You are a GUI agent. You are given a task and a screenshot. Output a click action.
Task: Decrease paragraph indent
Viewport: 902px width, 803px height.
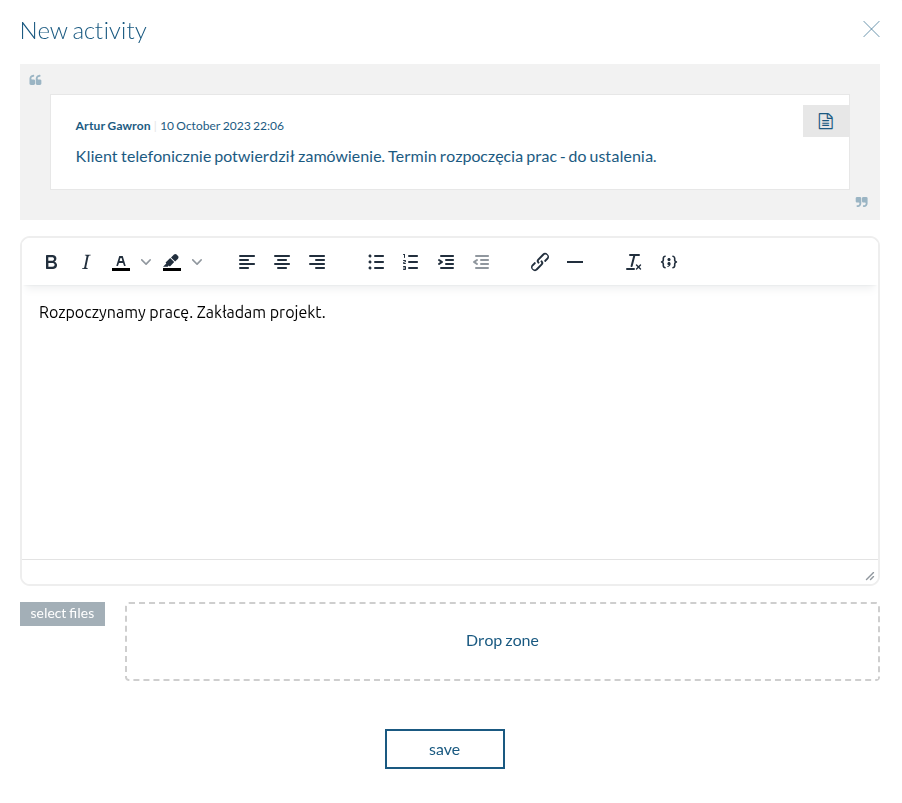481,262
